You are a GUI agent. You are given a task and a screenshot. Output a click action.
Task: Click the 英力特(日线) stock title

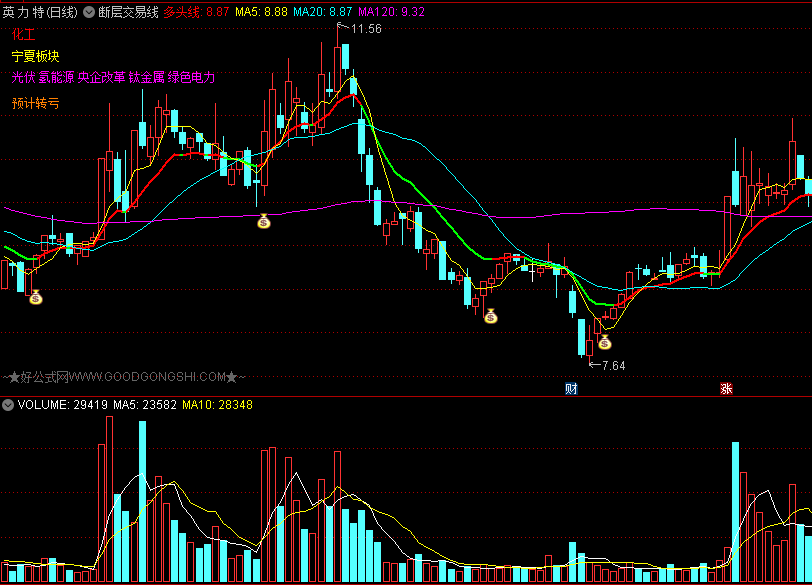click(x=40, y=12)
